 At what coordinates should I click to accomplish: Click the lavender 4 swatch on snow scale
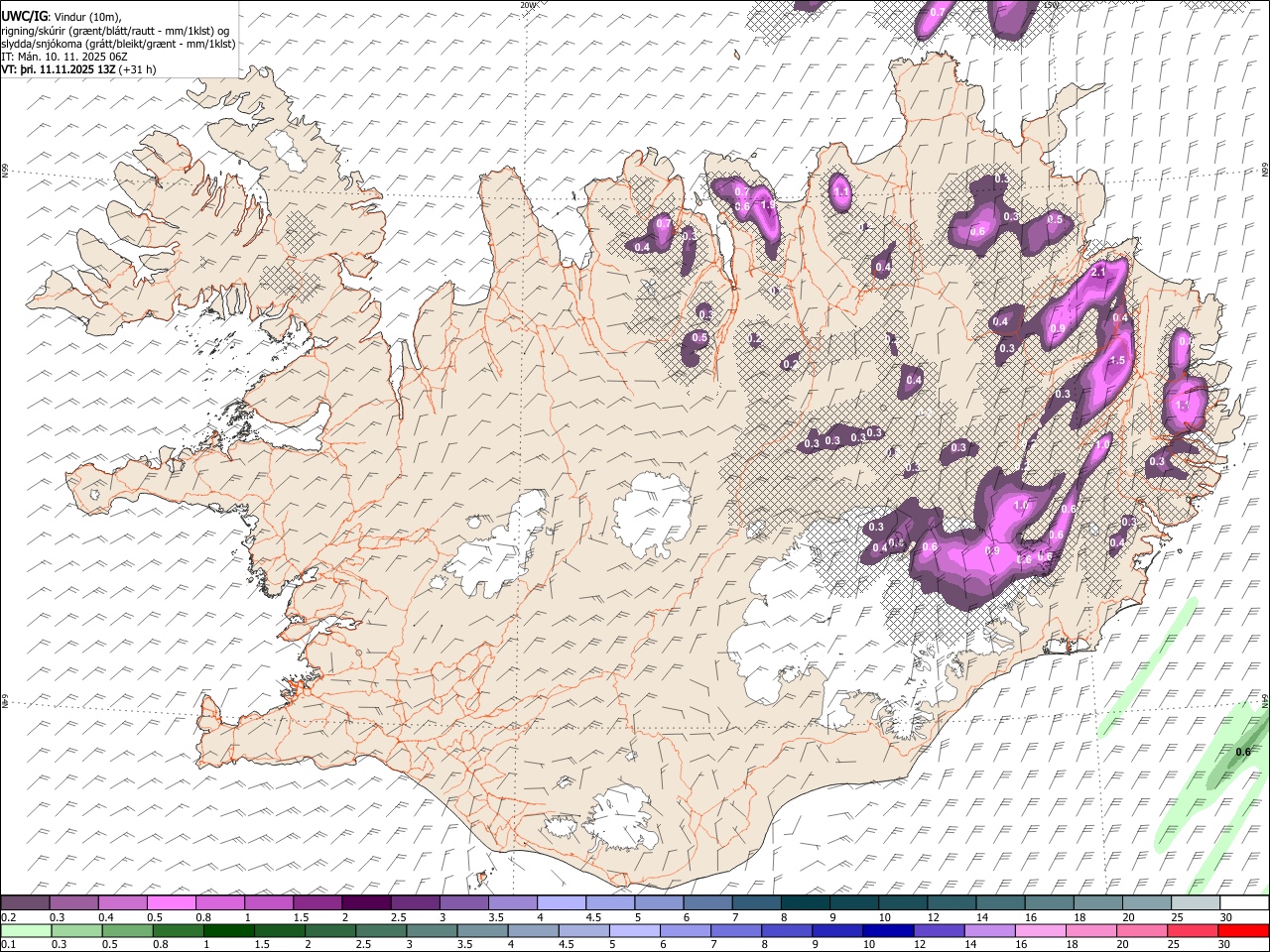pyautogui.click(x=562, y=902)
